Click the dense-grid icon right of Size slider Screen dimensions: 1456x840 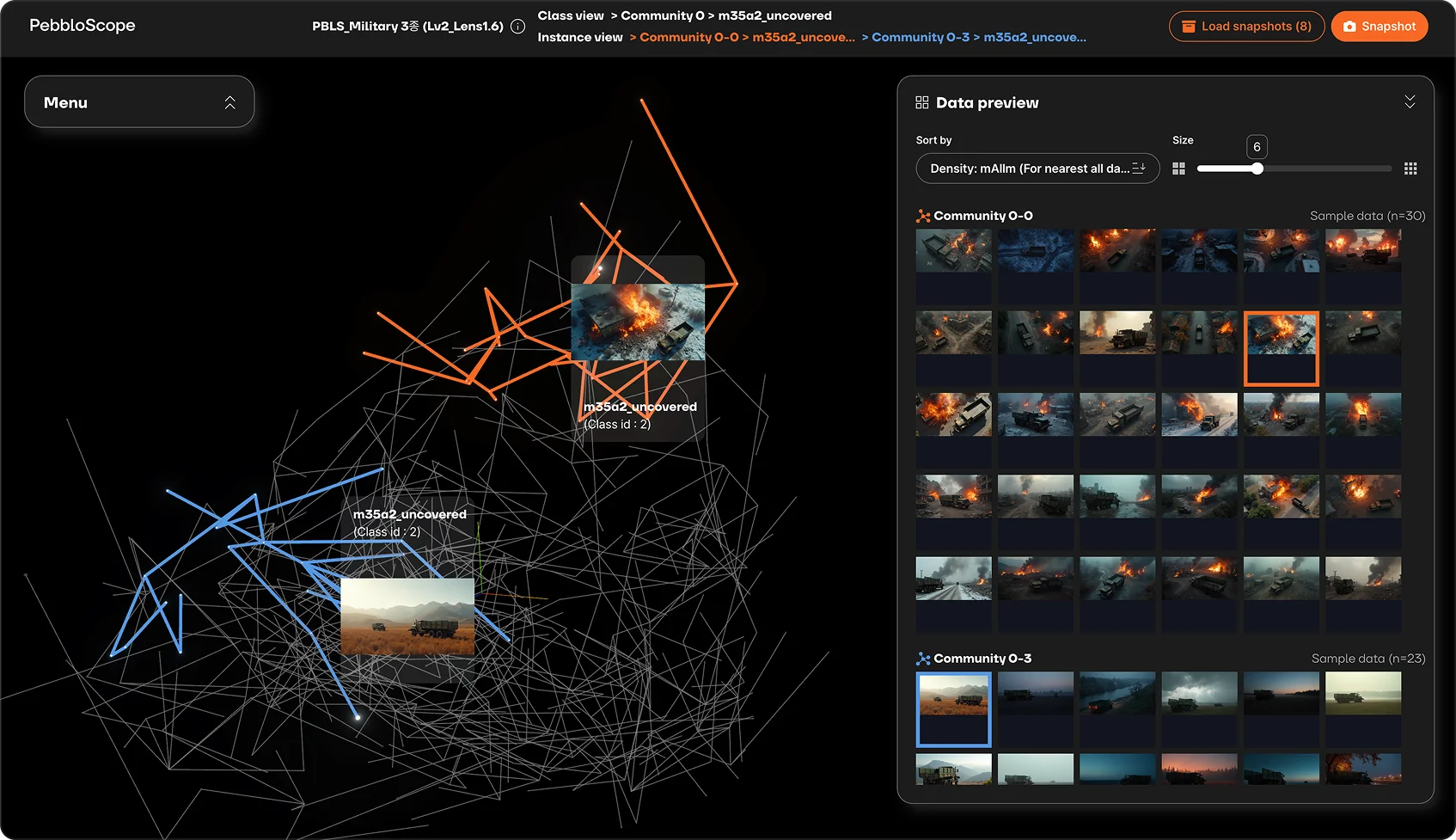click(1410, 169)
